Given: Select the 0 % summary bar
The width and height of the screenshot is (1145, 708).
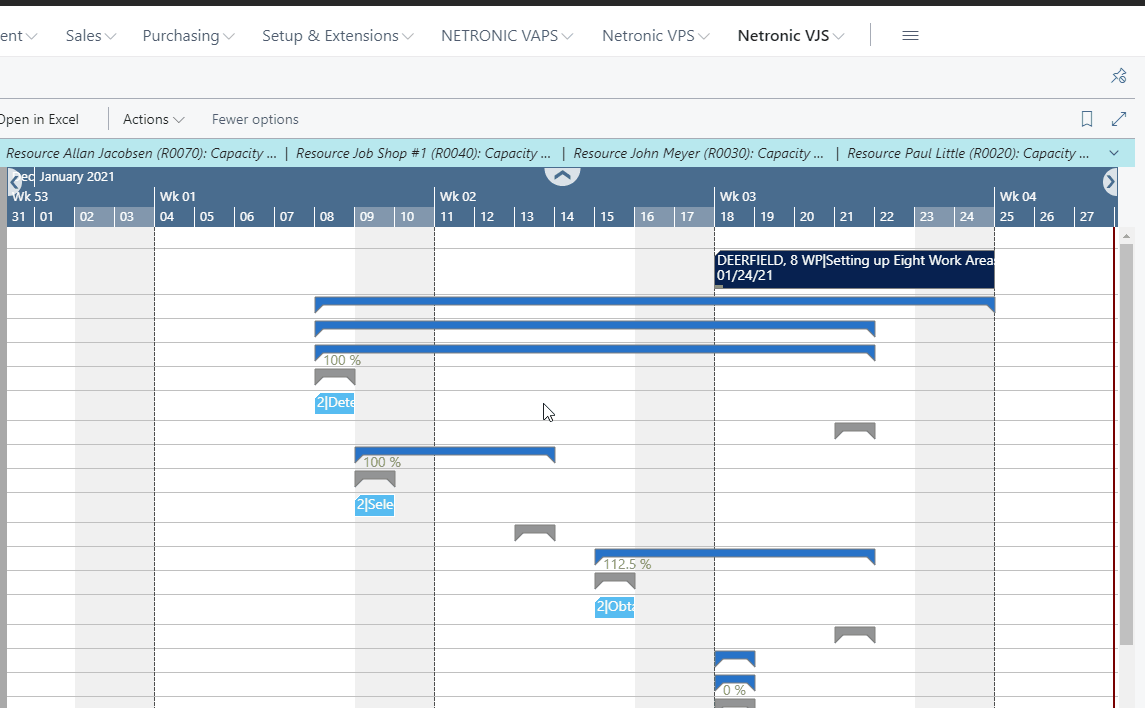Looking at the screenshot, I should coord(735,684).
